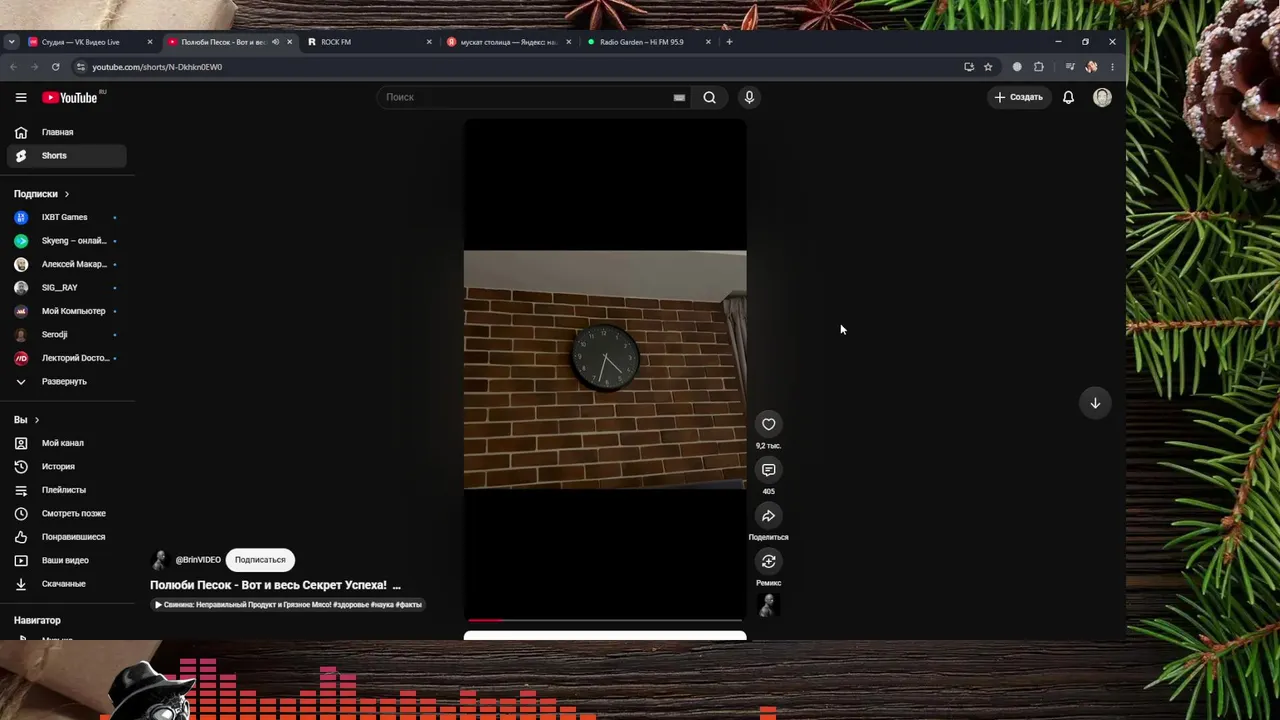Screen dimensions: 1280x720
Task: Click the search magnifier button
Action: 709,97
